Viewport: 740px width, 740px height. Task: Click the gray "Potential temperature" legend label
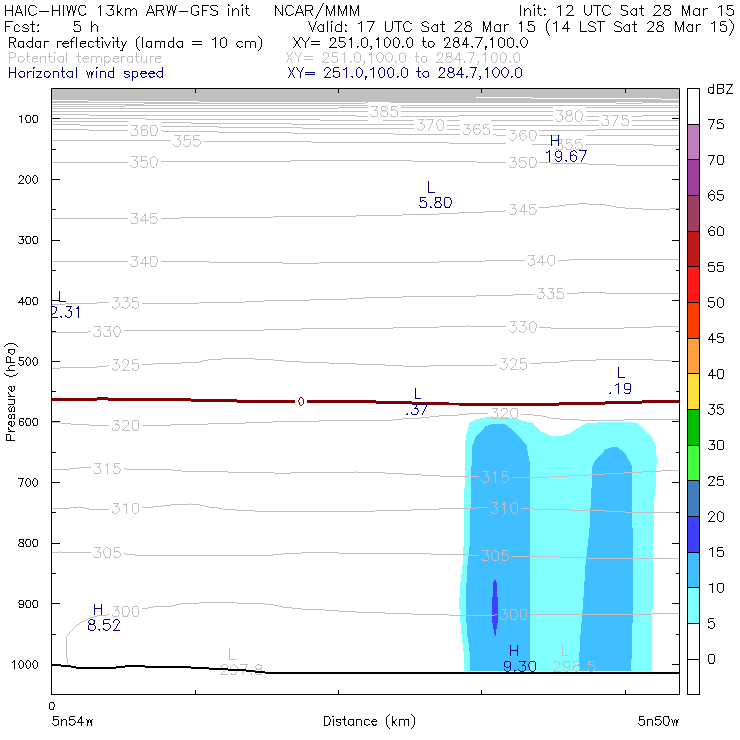coord(85,58)
